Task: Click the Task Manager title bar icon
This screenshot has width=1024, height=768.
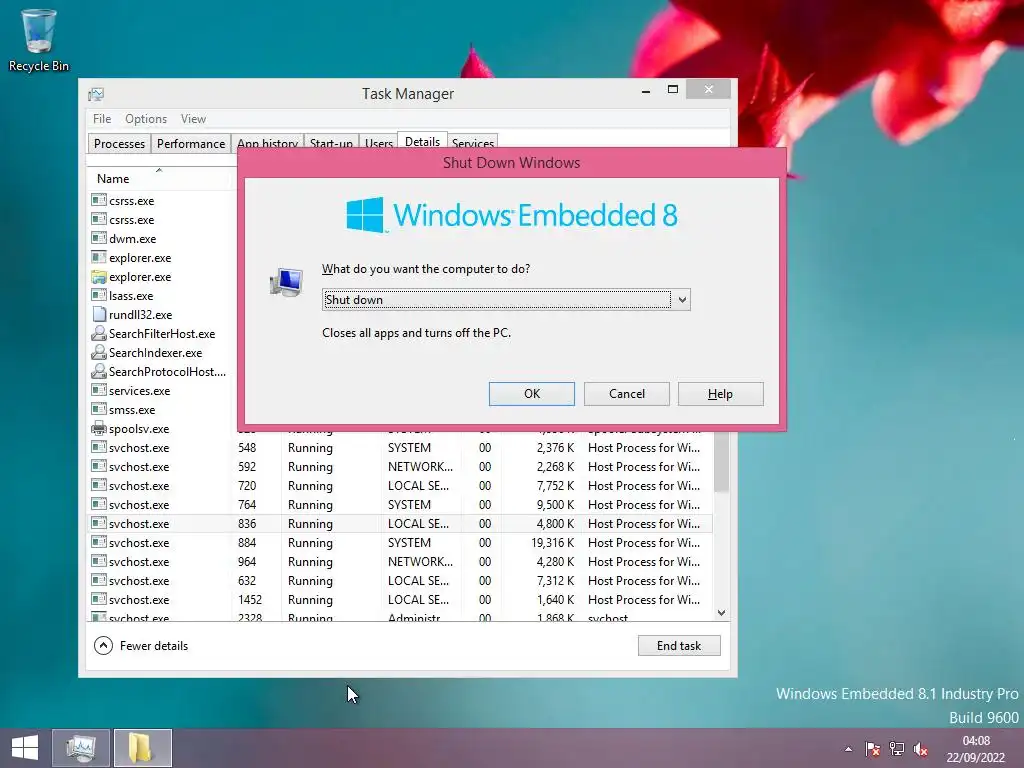Action: (96, 94)
